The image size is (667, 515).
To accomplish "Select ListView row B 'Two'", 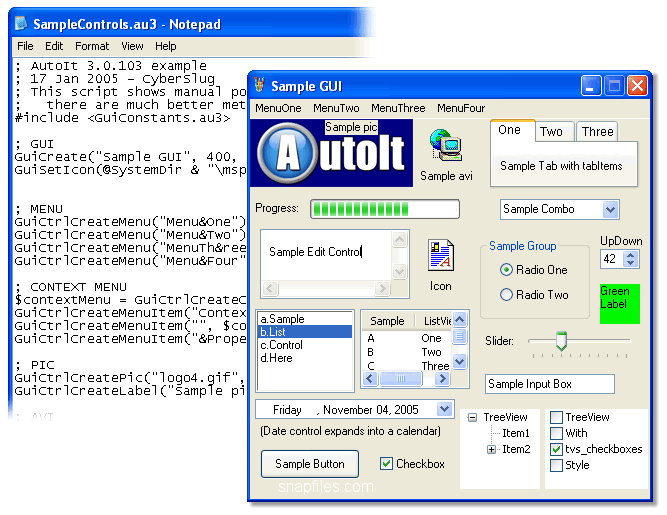I will tap(407, 352).
